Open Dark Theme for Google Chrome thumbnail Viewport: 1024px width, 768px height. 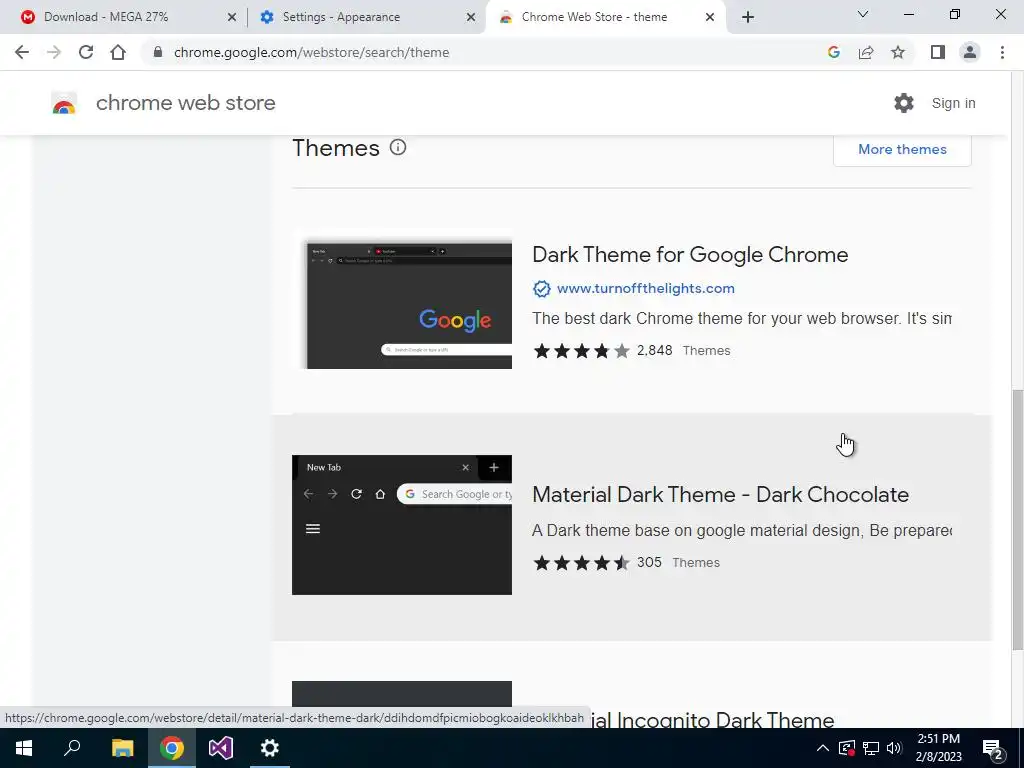[402, 299]
